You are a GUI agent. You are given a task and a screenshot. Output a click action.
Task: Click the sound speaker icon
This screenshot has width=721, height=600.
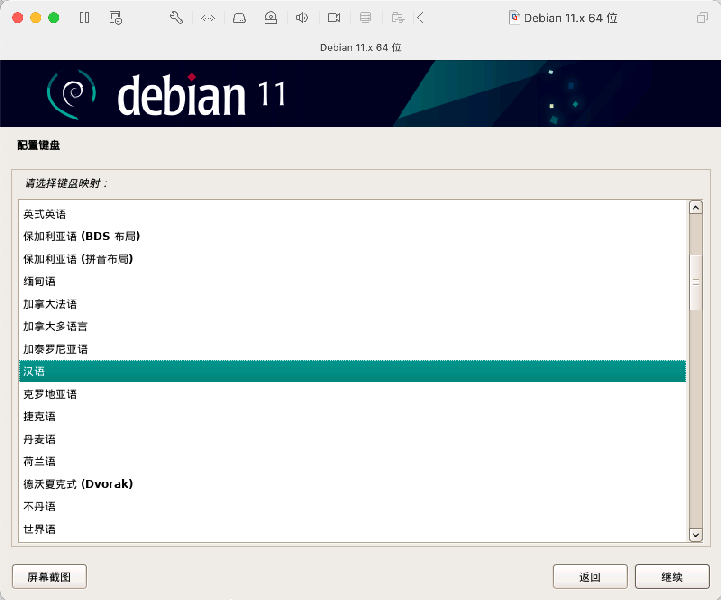[x=302, y=18]
